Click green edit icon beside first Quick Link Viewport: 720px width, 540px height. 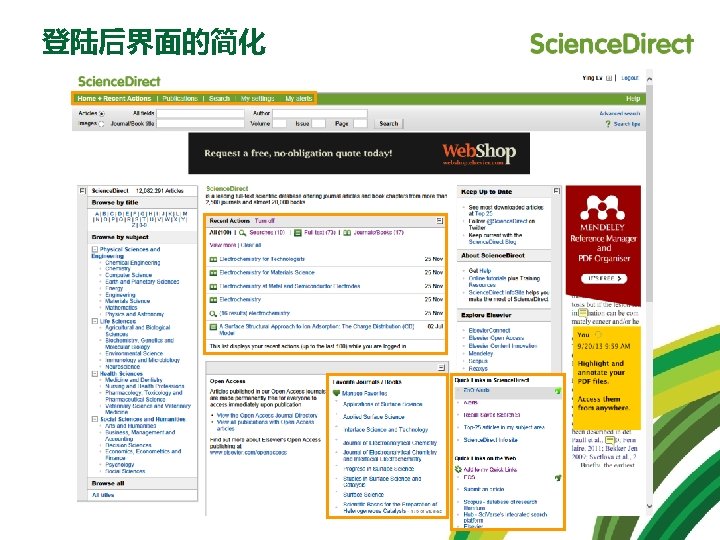557,391
